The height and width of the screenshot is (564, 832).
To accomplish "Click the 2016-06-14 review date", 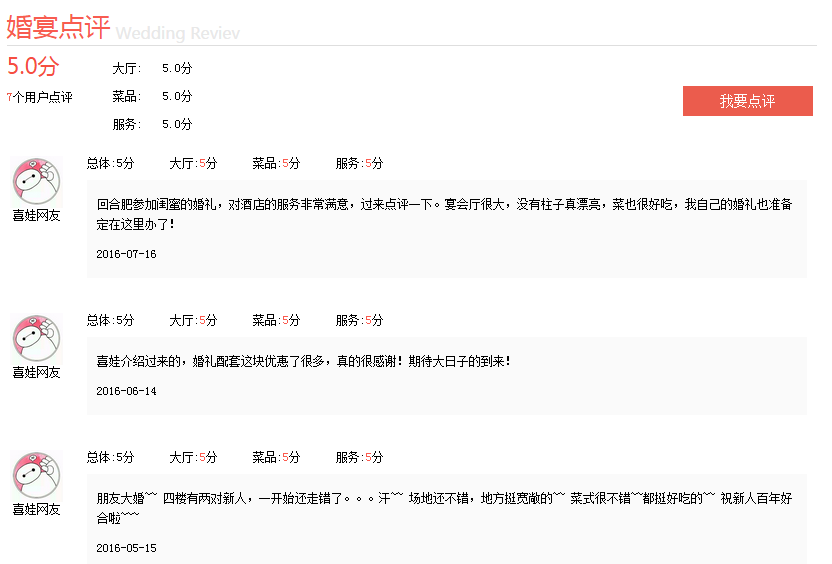I will (126, 391).
